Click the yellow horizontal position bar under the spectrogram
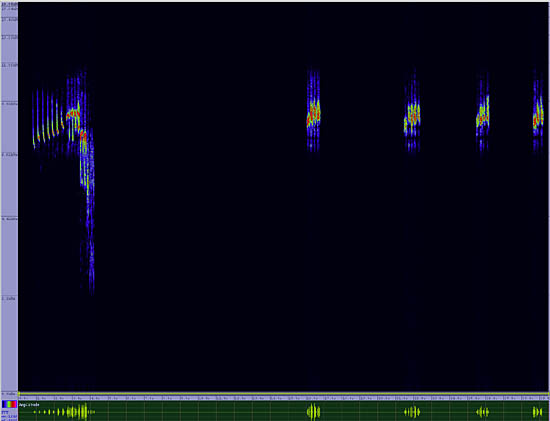550x421 pixels. (x=284, y=394)
